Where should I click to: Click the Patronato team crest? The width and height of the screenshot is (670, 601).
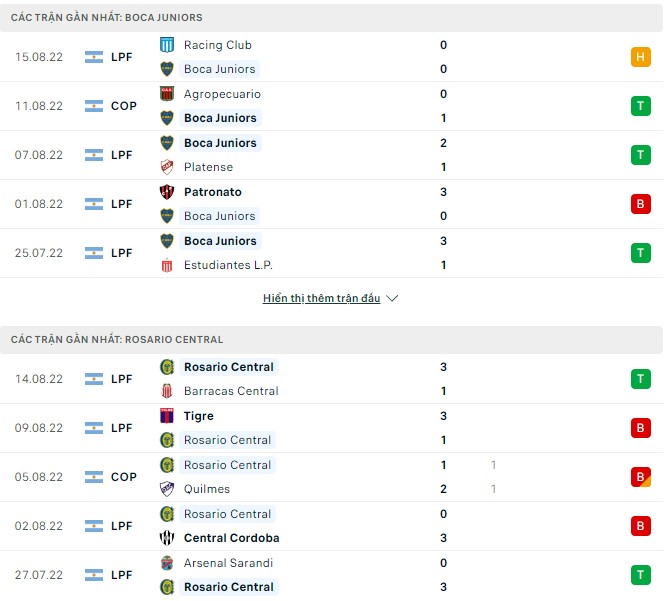167,192
